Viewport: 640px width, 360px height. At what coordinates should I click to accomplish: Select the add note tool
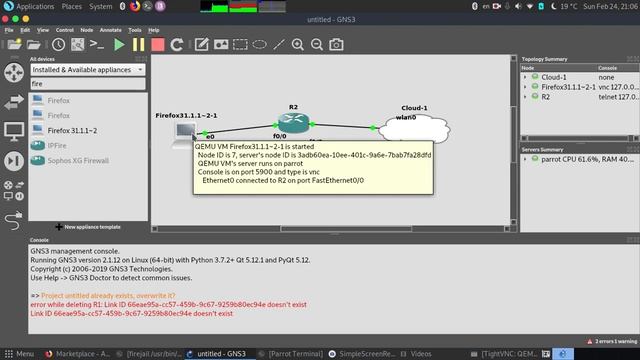point(202,44)
